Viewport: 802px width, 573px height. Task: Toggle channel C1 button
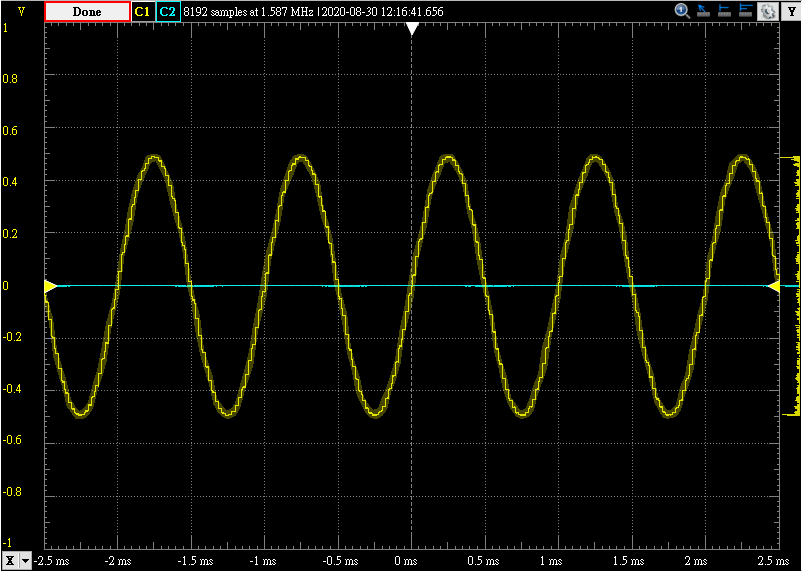point(143,12)
